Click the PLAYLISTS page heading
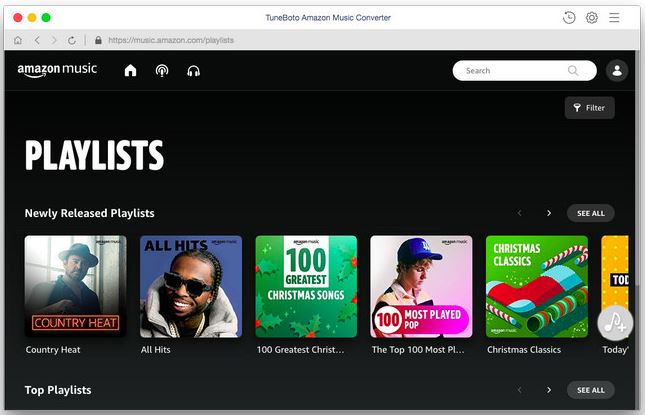 [94, 155]
